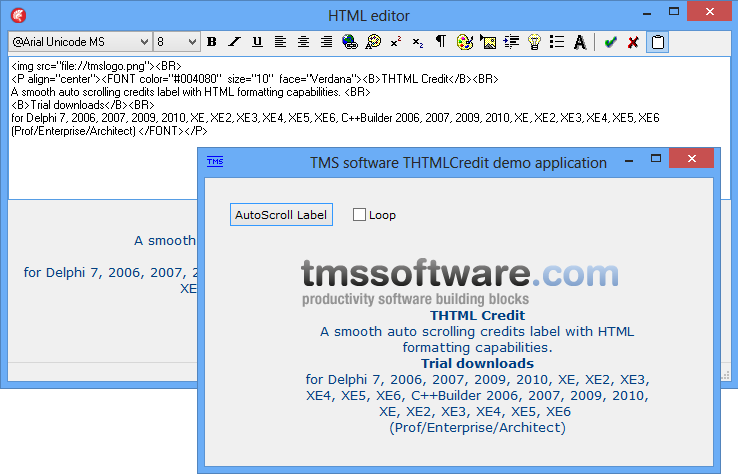Viewport: 739px width, 475px height.
Task: Click 'for Delphi 7, 2006, 2007' preview text in HTML editor
Action: click(x=110, y=272)
